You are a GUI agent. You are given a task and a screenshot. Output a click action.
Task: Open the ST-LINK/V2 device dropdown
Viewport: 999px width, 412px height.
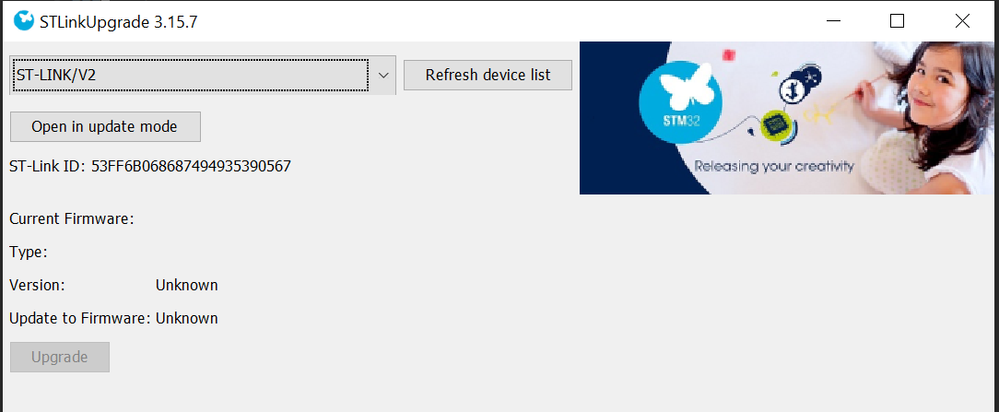(x=203, y=75)
